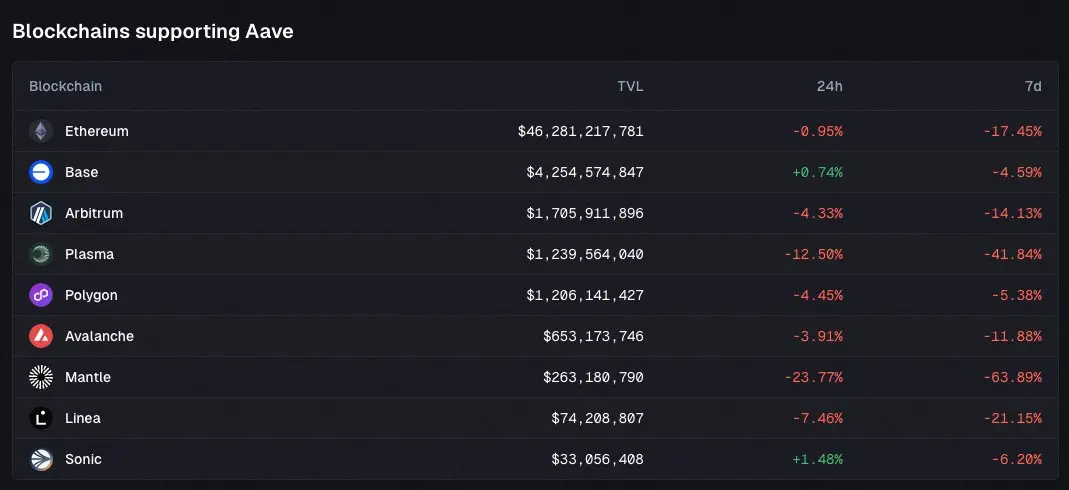Sort by the TVL column header
The image size is (1069, 490).
pos(630,86)
